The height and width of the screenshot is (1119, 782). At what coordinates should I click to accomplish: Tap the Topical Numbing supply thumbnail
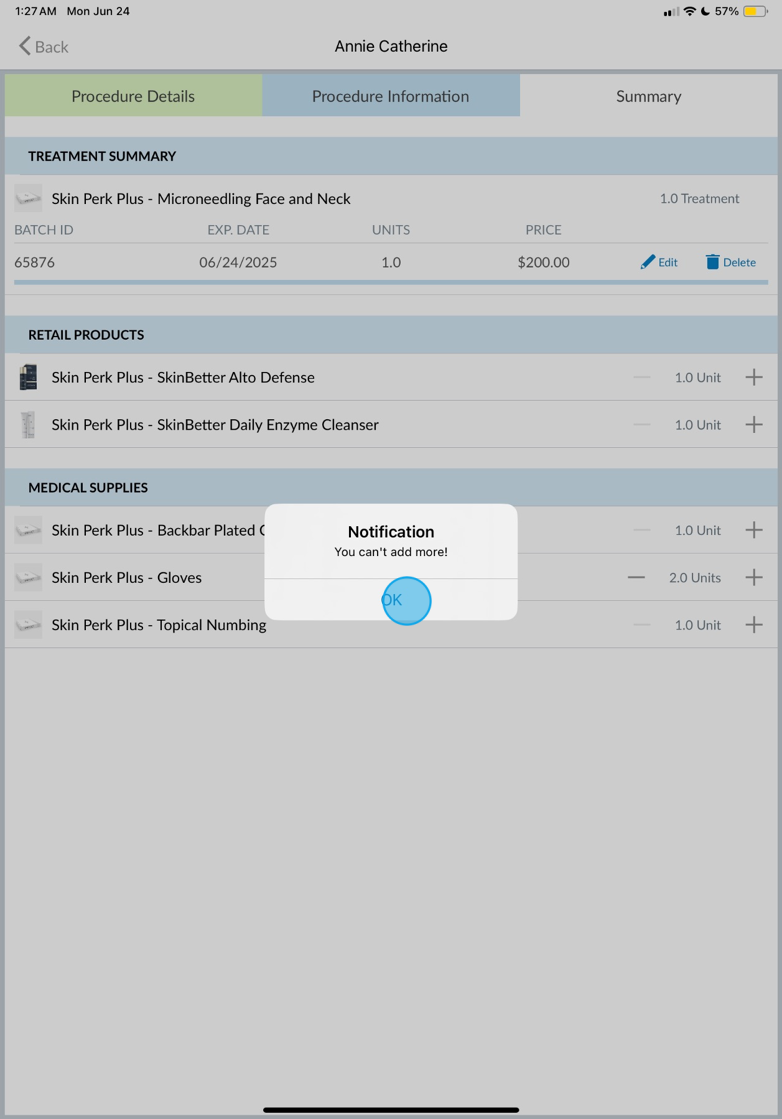[x=29, y=624]
